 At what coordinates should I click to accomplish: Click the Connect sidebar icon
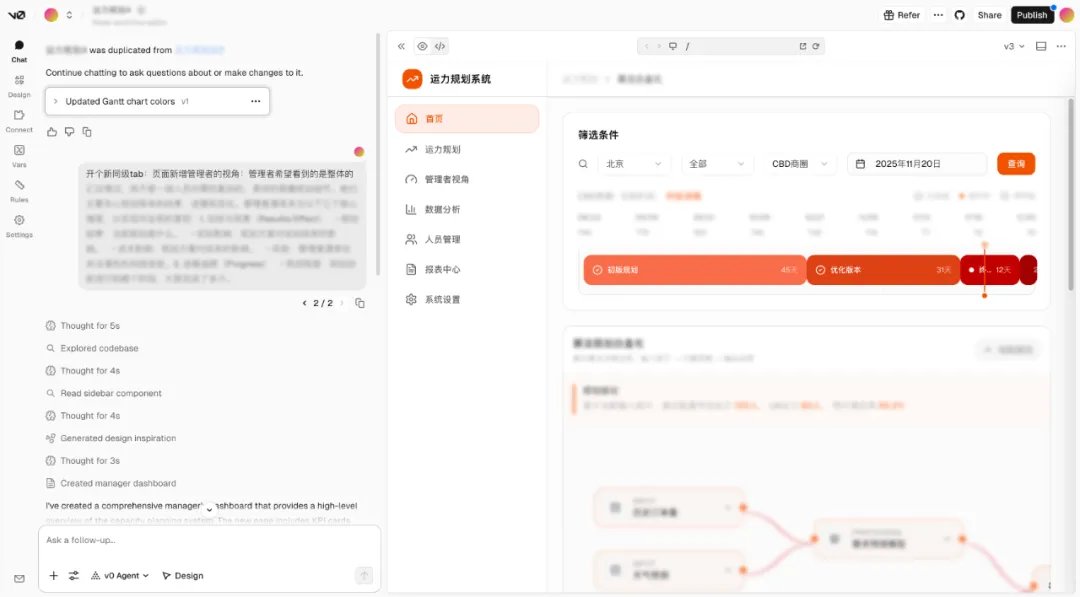pyautogui.click(x=19, y=119)
